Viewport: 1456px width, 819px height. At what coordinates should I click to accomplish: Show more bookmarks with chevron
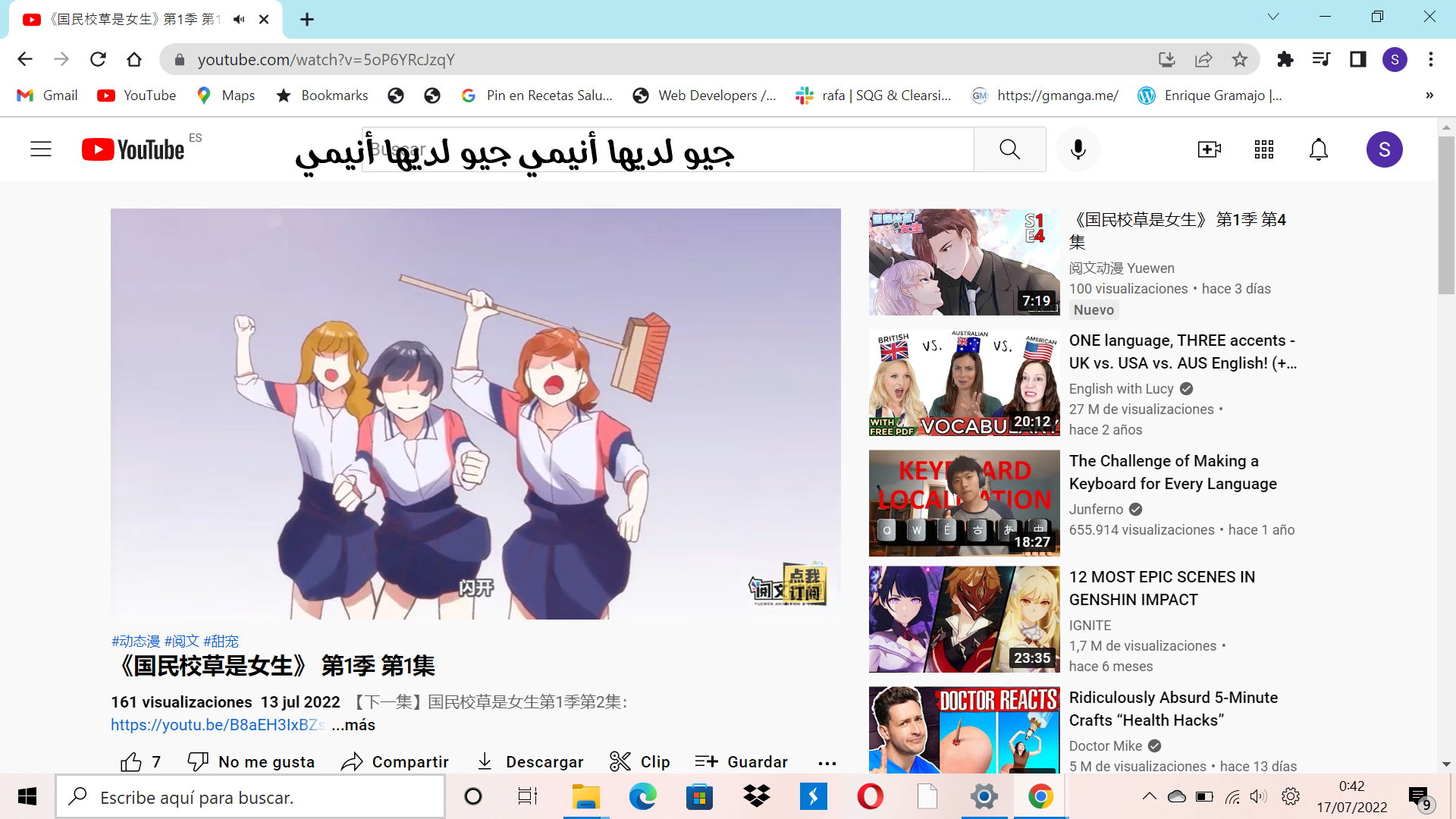tap(1429, 96)
